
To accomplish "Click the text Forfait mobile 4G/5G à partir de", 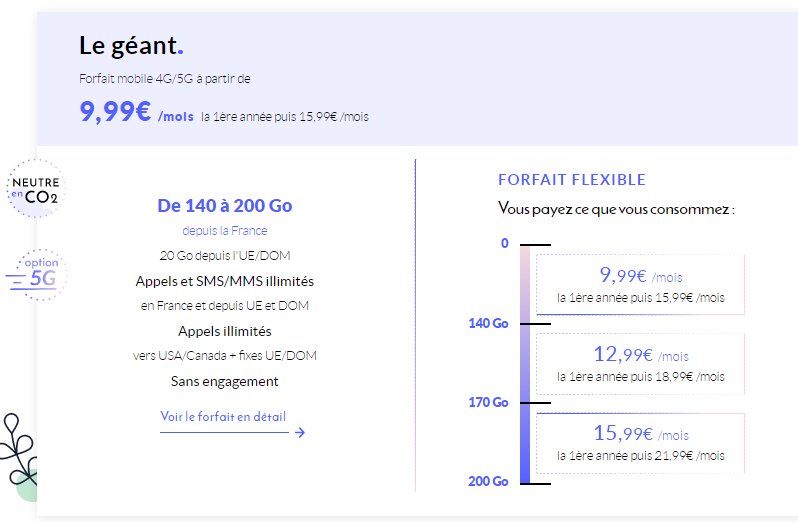I will click(x=164, y=78).
